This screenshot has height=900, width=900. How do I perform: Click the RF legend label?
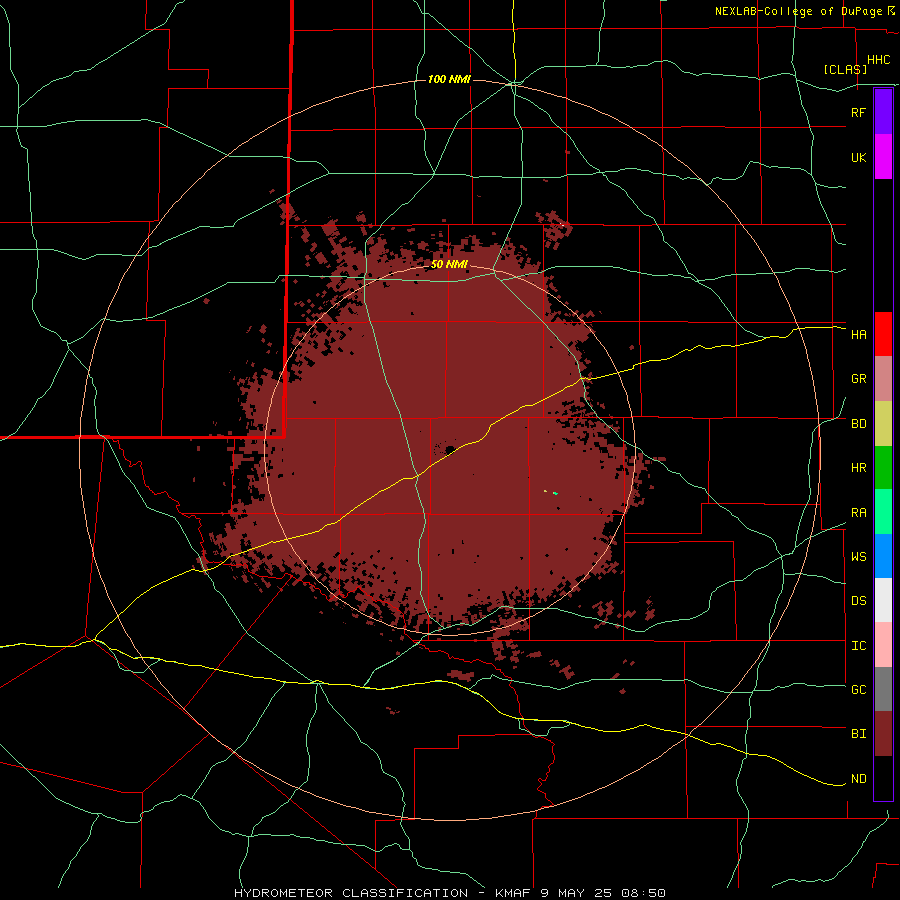click(858, 112)
